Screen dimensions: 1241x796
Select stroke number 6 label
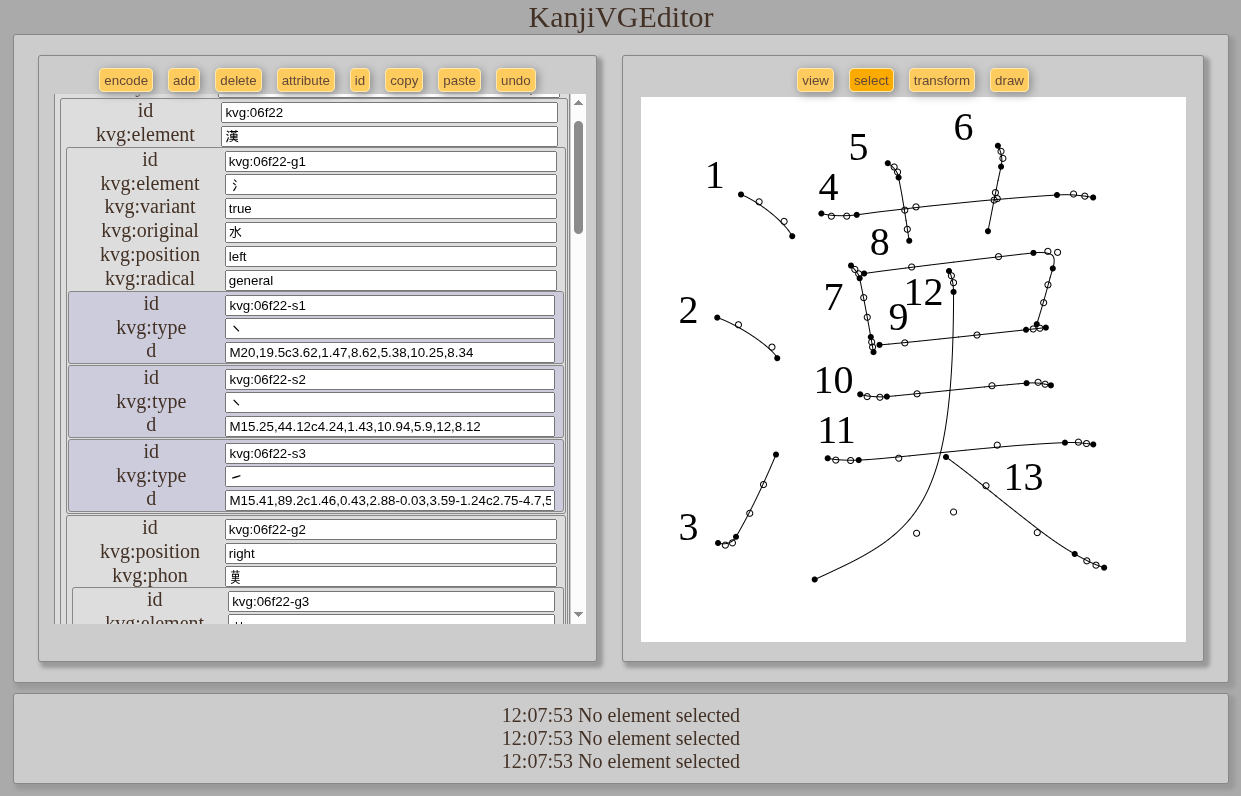(963, 127)
